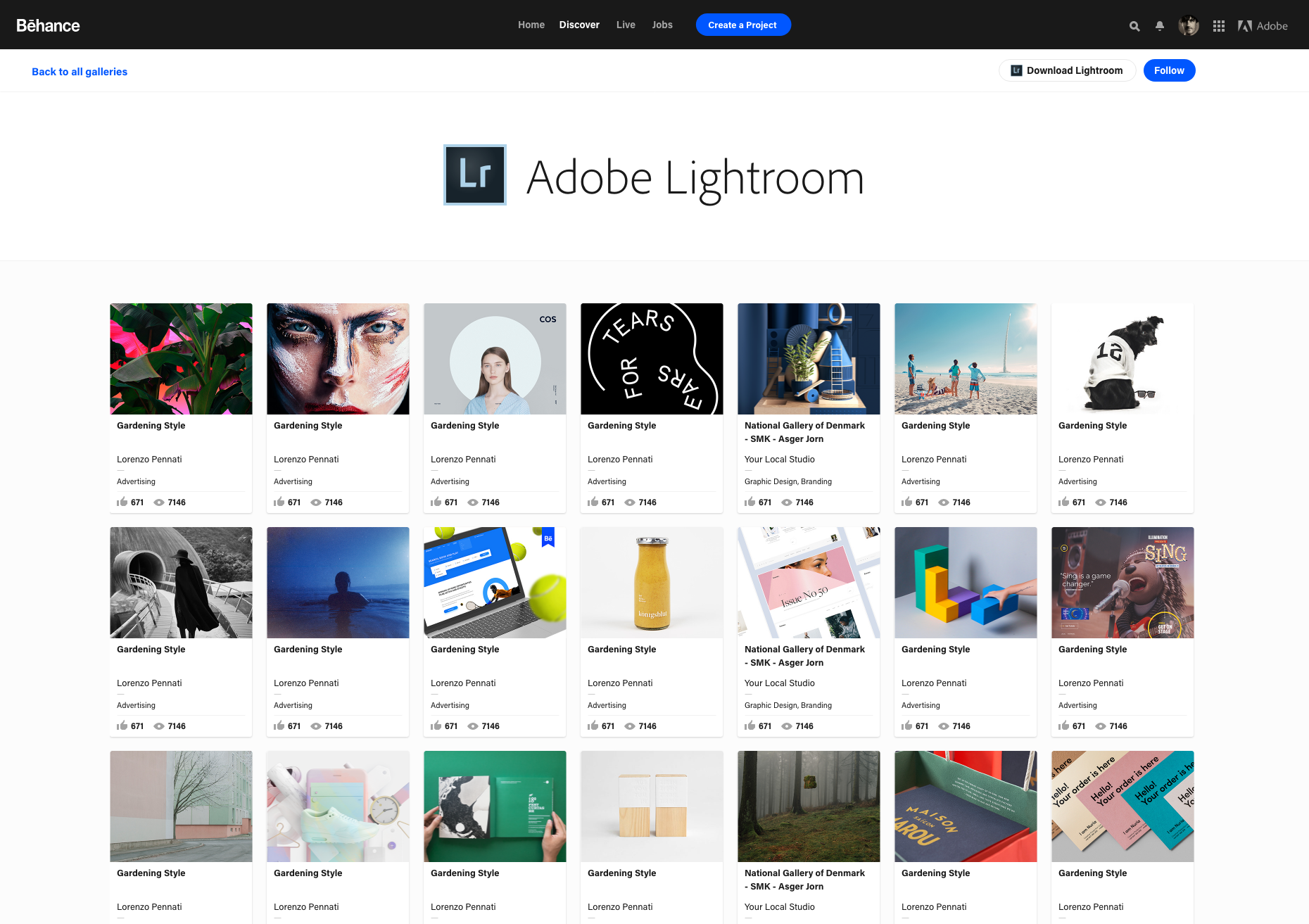
Task: Go Back to all galleries
Action: pyautogui.click(x=80, y=72)
